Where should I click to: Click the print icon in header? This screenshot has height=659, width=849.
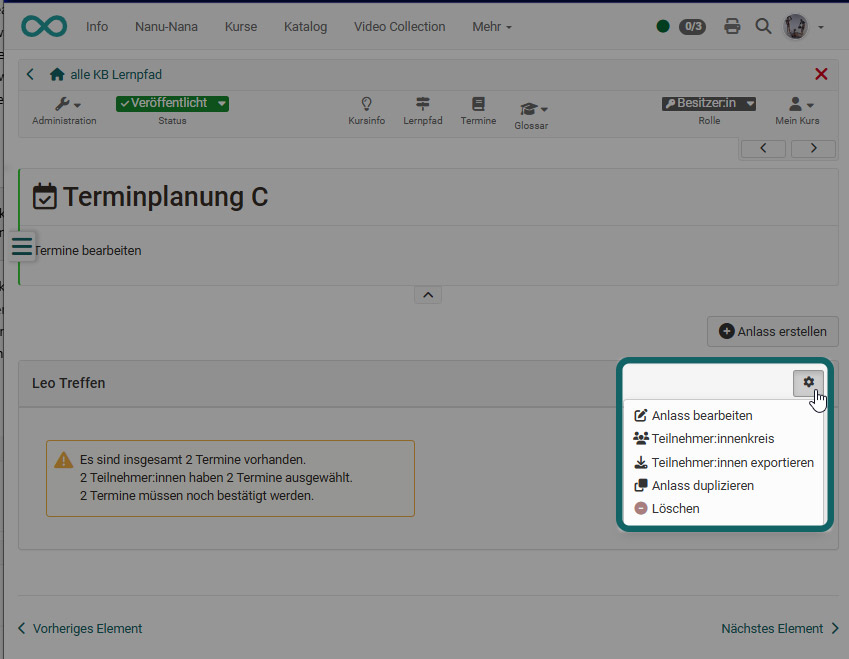point(732,26)
